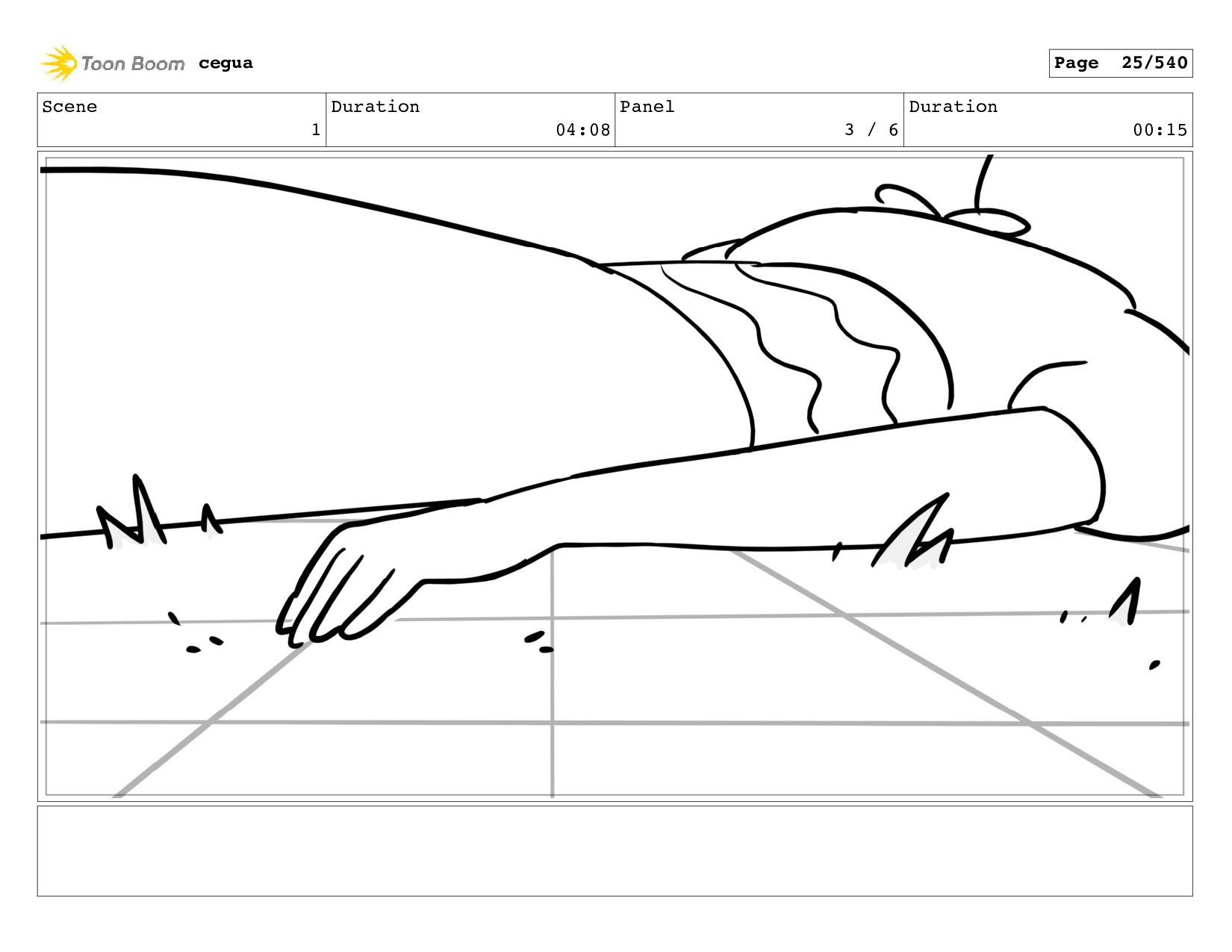Click the panel count '3 / 6'
The width and height of the screenshot is (1232, 952).
871,130
